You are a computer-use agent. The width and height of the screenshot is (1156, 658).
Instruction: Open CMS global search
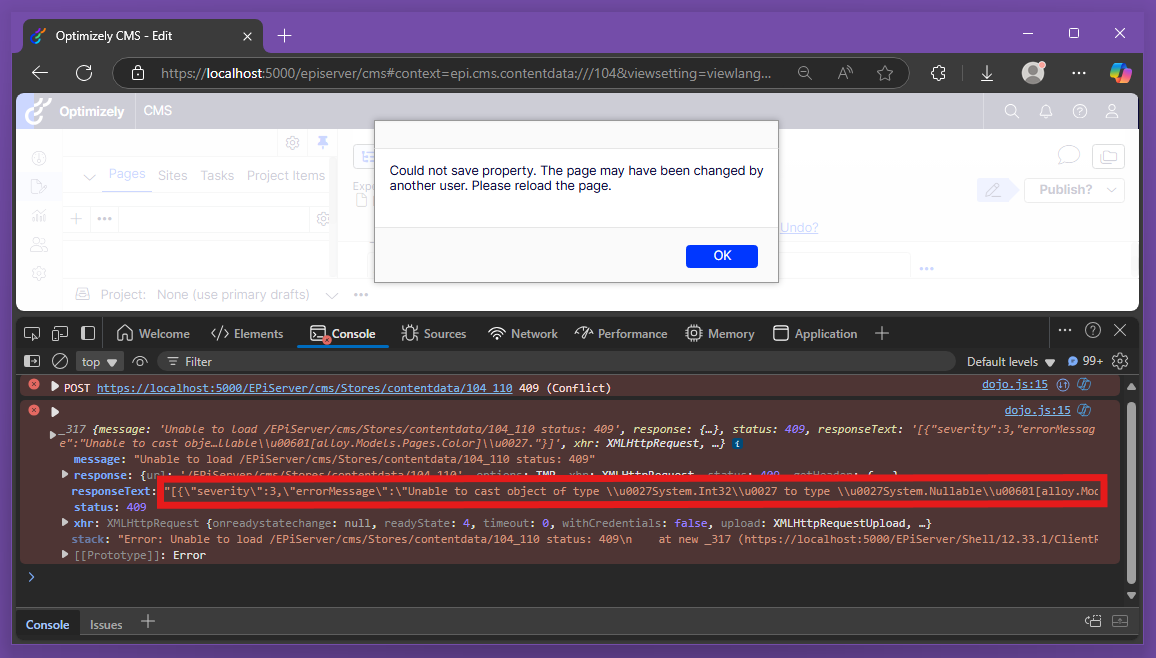1012,111
